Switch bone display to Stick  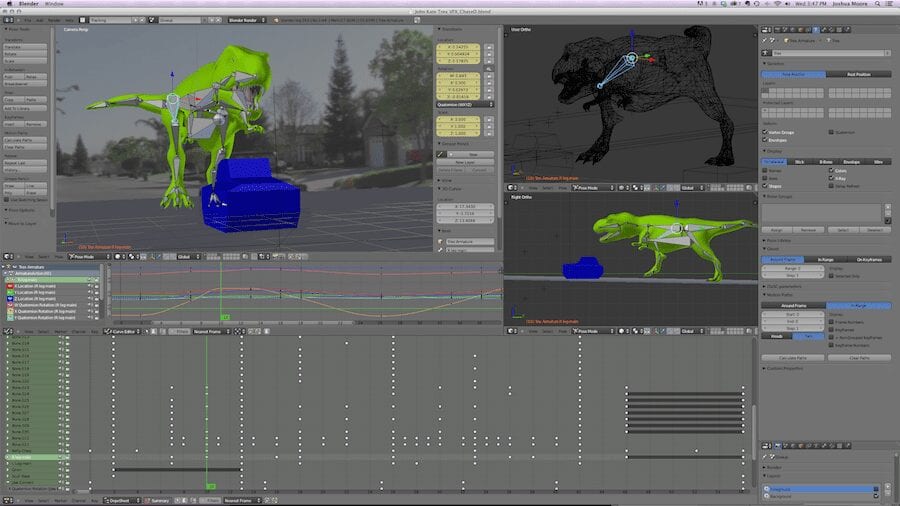(x=800, y=162)
